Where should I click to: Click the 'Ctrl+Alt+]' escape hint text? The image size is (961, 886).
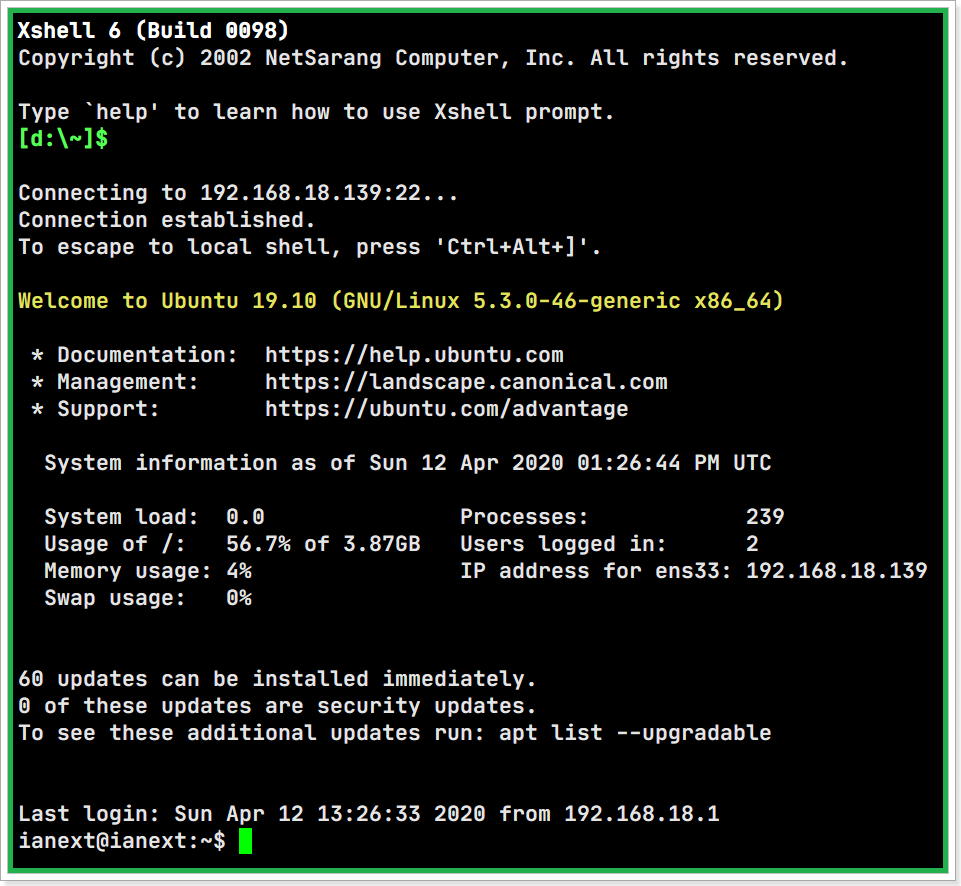512,247
